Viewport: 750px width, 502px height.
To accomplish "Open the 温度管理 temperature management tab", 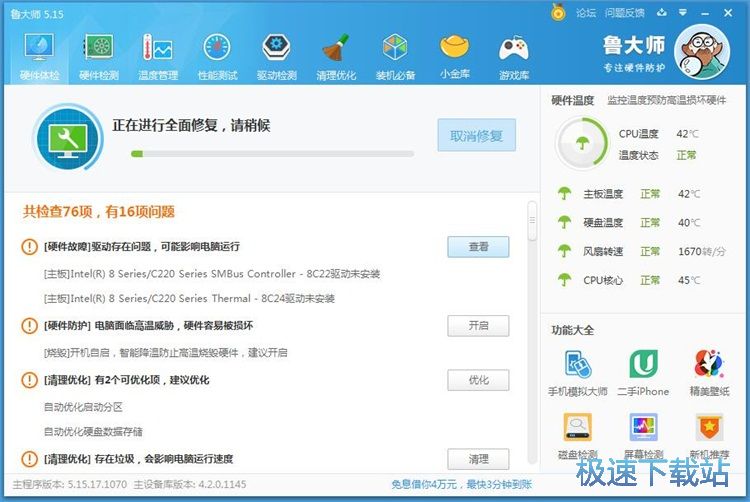I will click(x=158, y=57).
